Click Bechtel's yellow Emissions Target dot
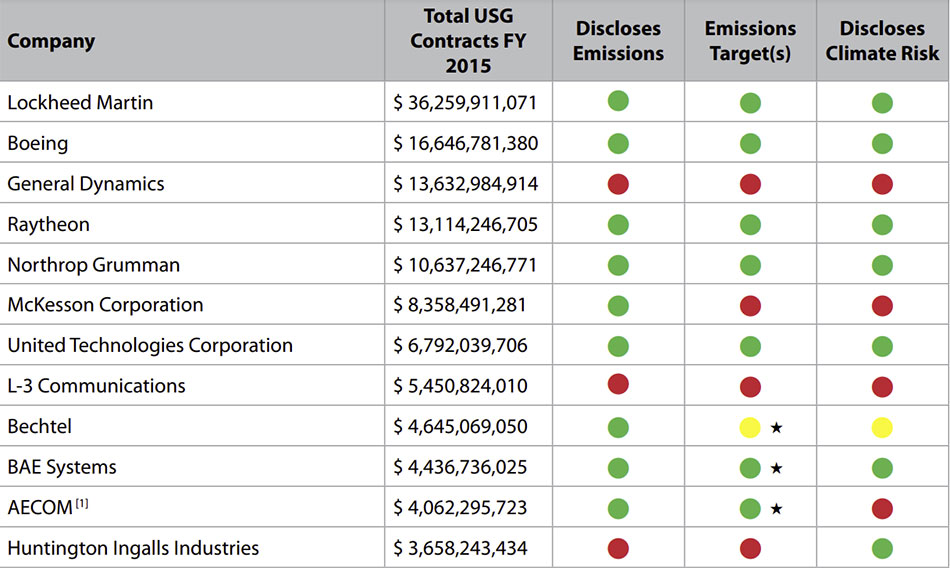 point(750,428)
